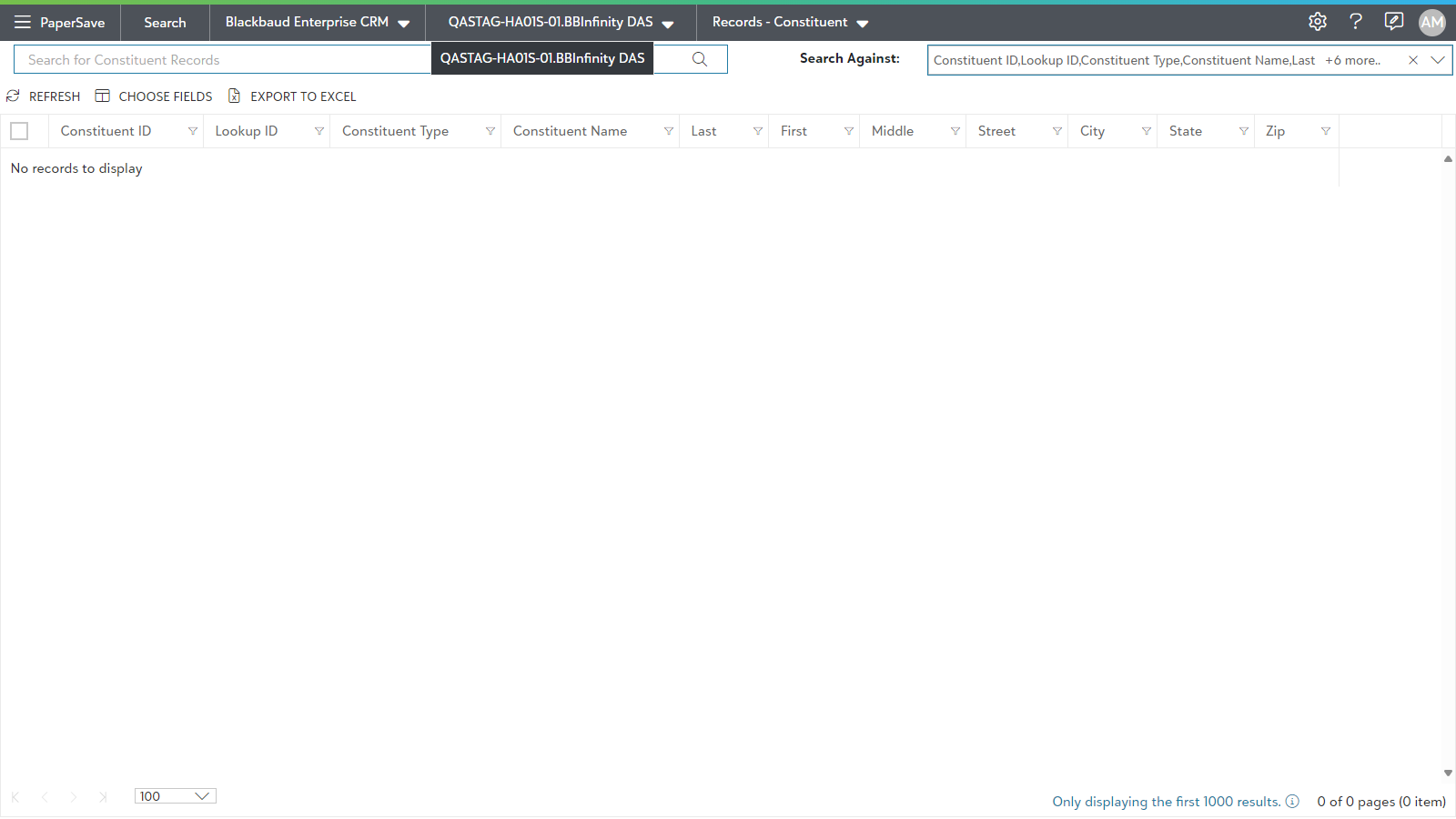Open the settings gear icon
Viewport: 1456px width, 819px height.
[x=1317, y=22]
